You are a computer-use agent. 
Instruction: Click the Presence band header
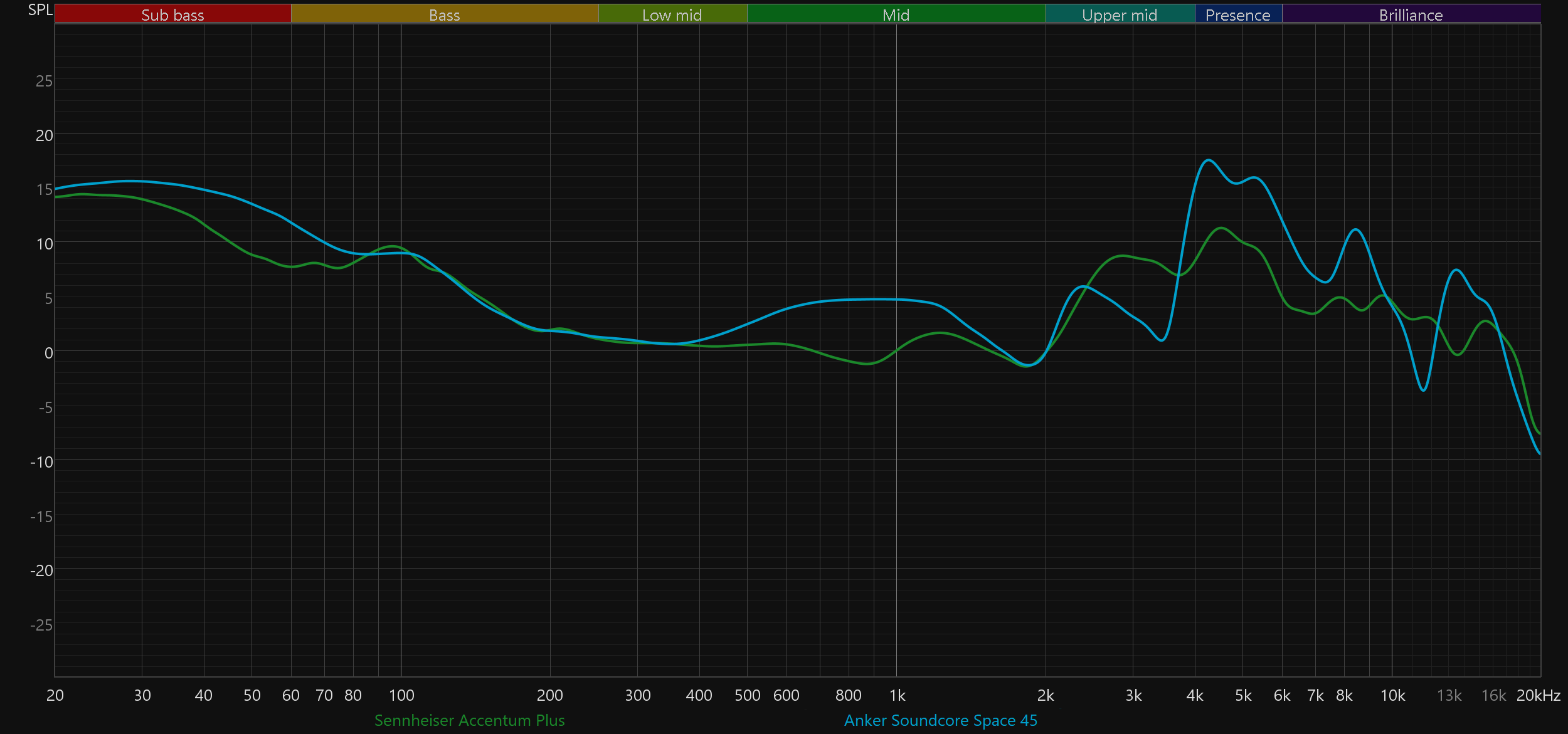click(1237, 14)
